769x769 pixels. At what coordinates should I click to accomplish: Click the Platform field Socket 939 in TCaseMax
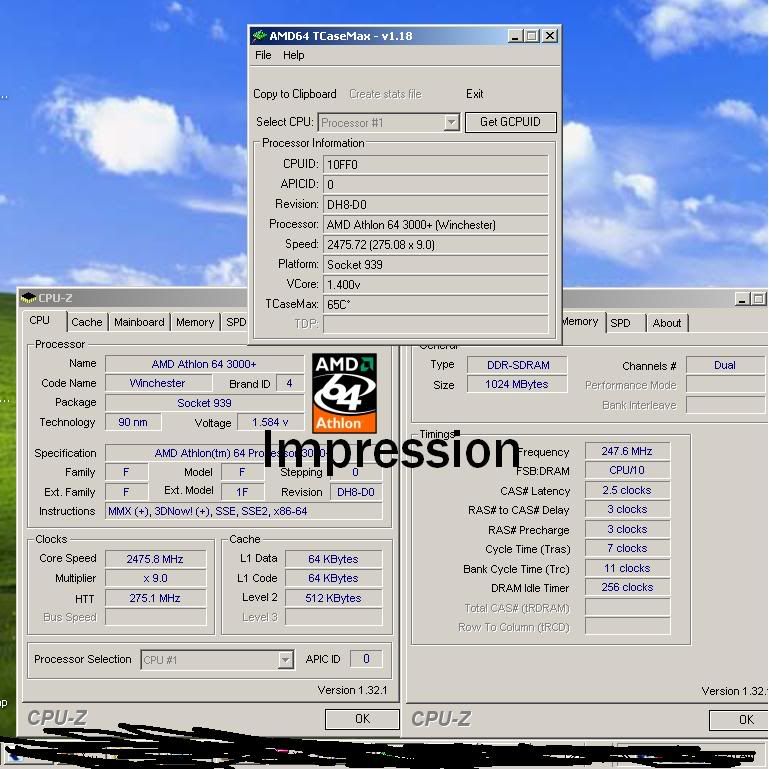436,264
